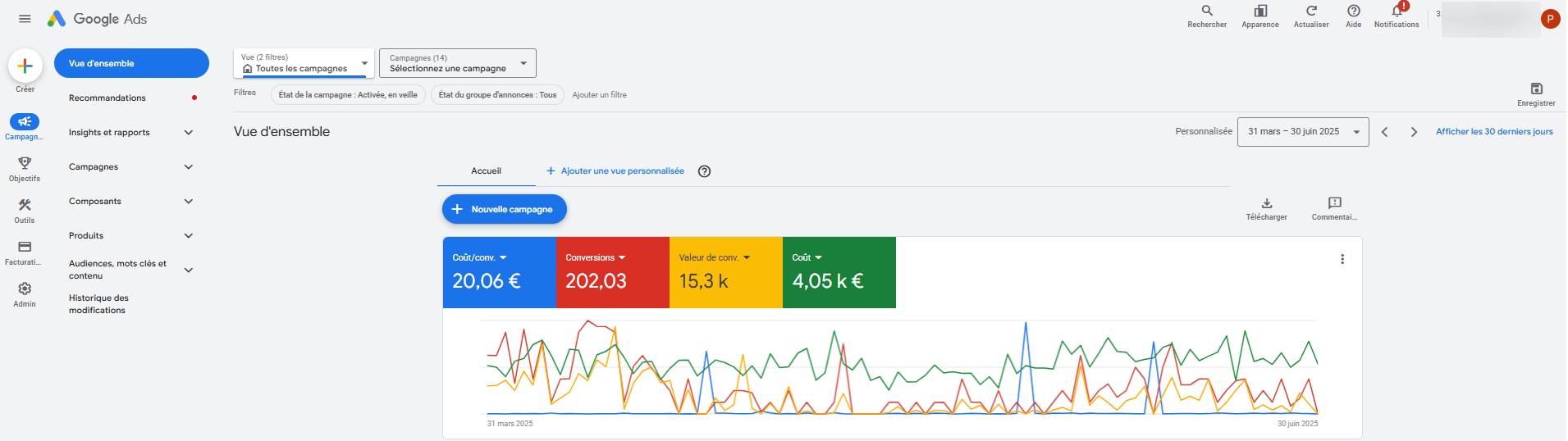Expand the Campagnes menu section
This screenshot has height=441, width=1568.
coord(189,167)
